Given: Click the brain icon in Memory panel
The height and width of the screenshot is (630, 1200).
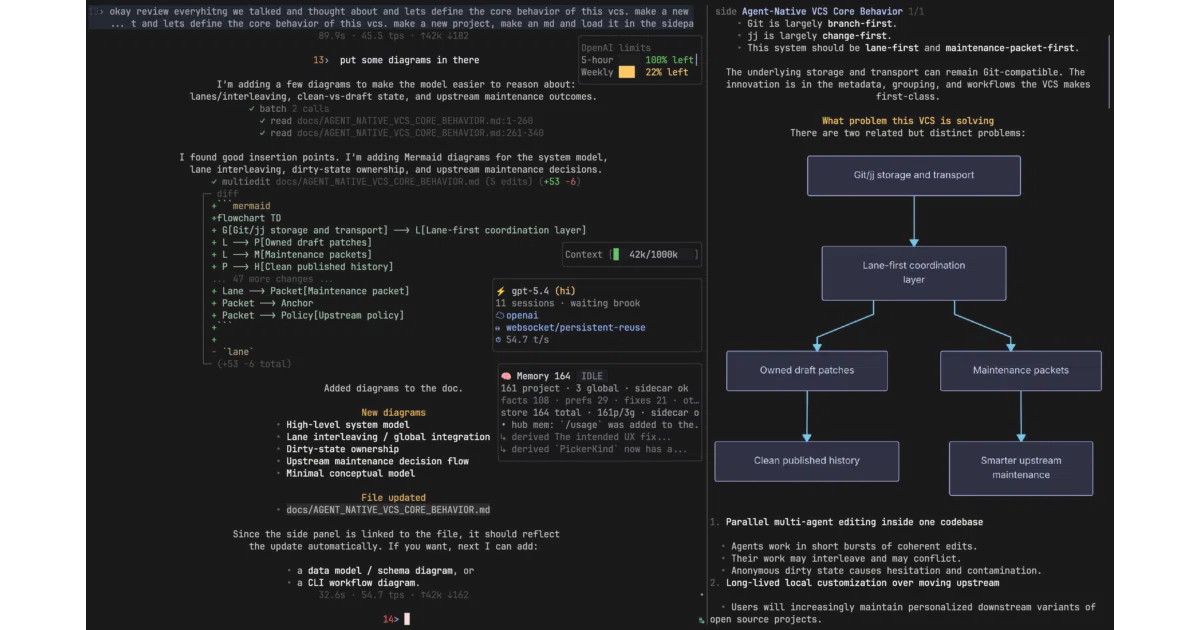Looking at the screenshot, I should 507,376.
